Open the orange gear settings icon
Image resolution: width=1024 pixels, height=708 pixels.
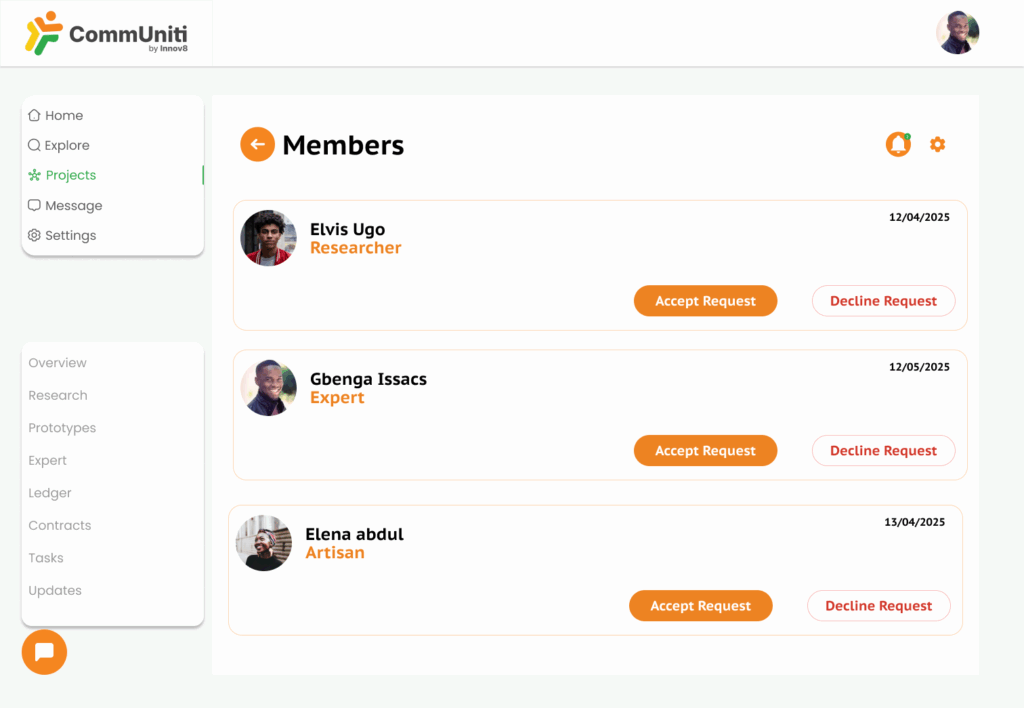[937, 144]
